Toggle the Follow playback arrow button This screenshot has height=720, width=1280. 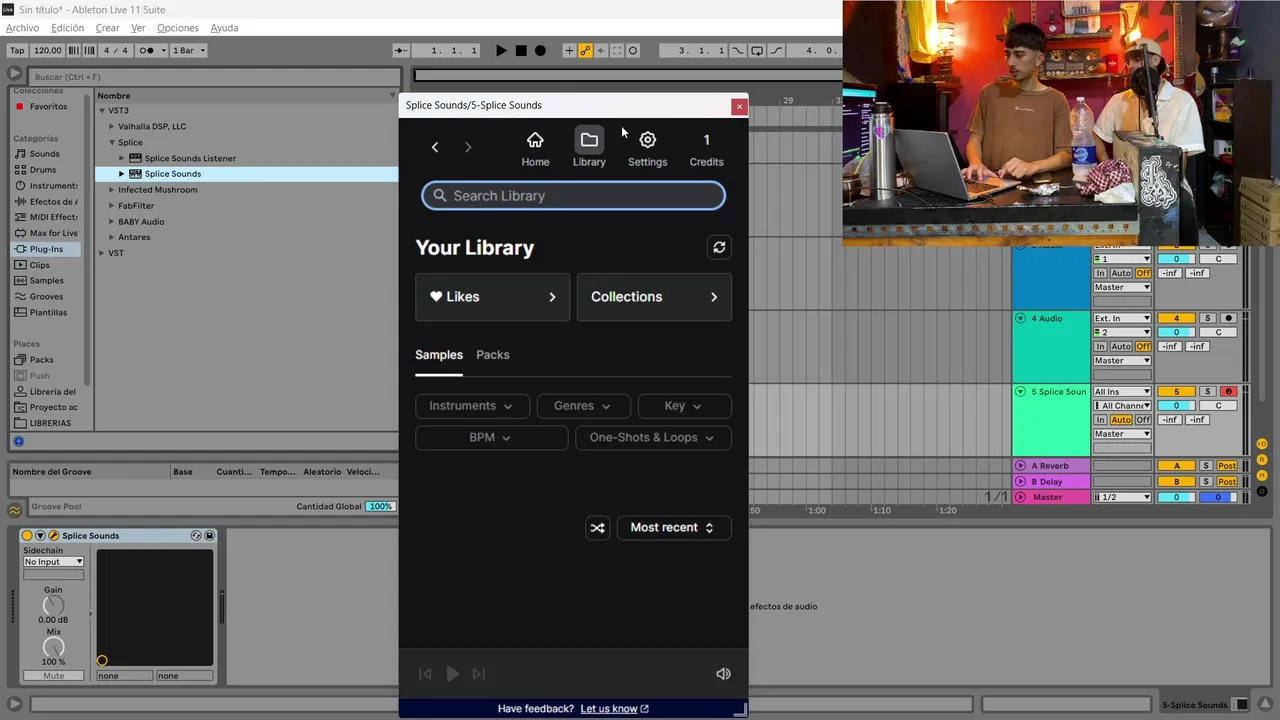coord(401,51)
